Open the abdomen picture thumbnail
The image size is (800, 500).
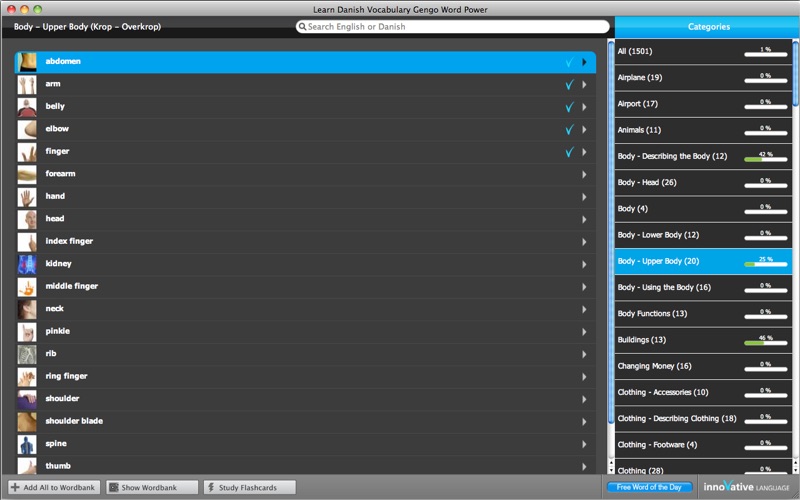coord(27,62)
